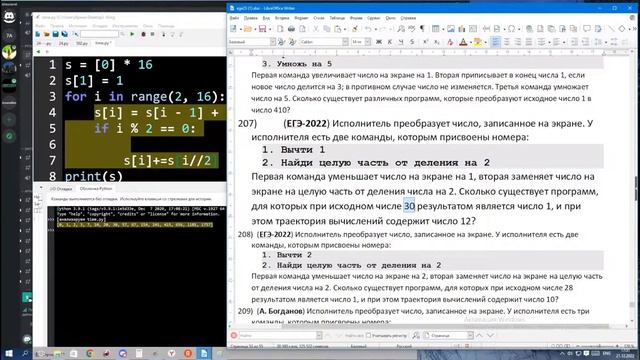Viewport: 640px width, 360px height.
Task: Open the font size dropdown in Writer
Action: pos(368,42)
